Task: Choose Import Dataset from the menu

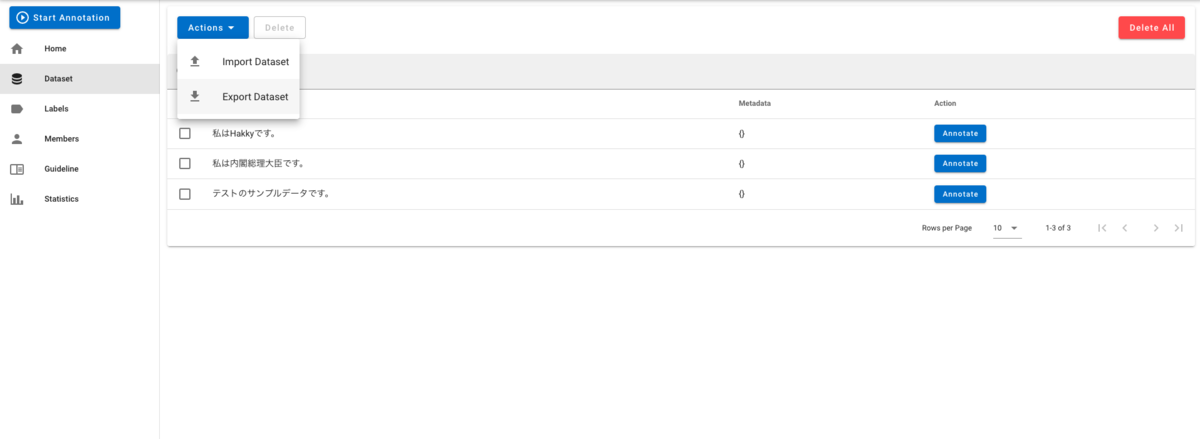Action: (238, 62)
